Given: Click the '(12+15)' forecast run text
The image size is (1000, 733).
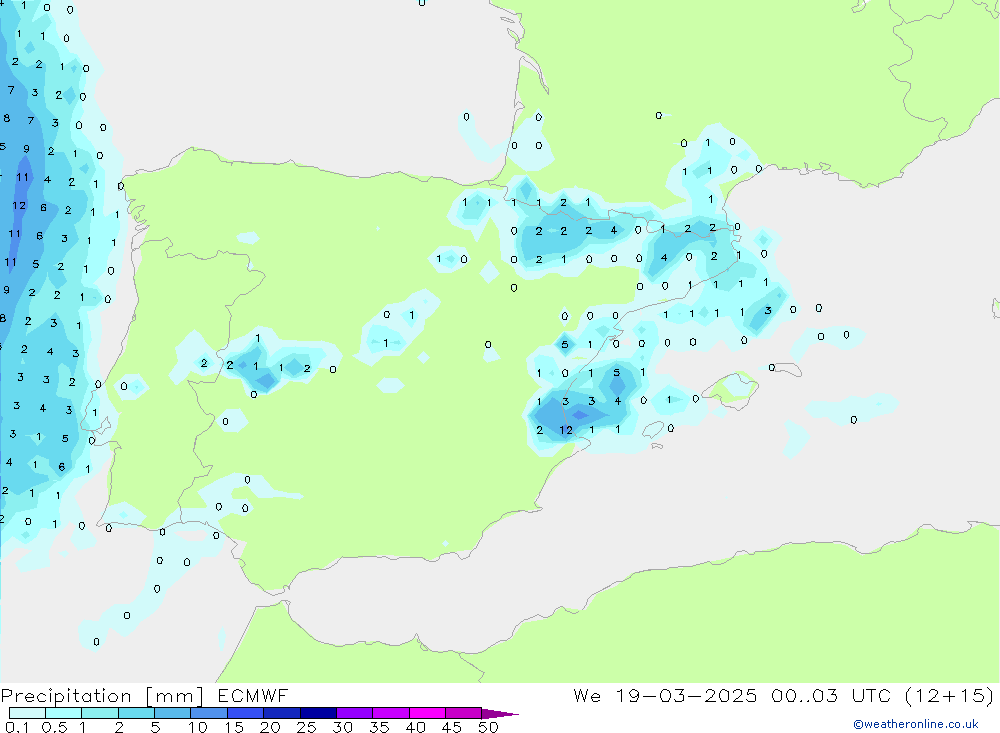Looking at the screenshot, I should (949, 695).
